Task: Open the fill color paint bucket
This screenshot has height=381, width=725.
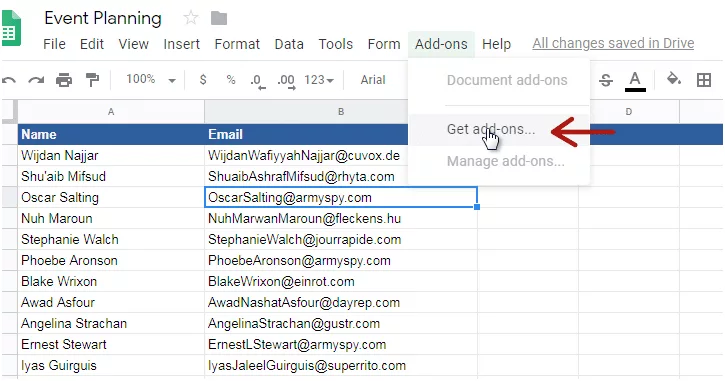Action: (674, 79)
